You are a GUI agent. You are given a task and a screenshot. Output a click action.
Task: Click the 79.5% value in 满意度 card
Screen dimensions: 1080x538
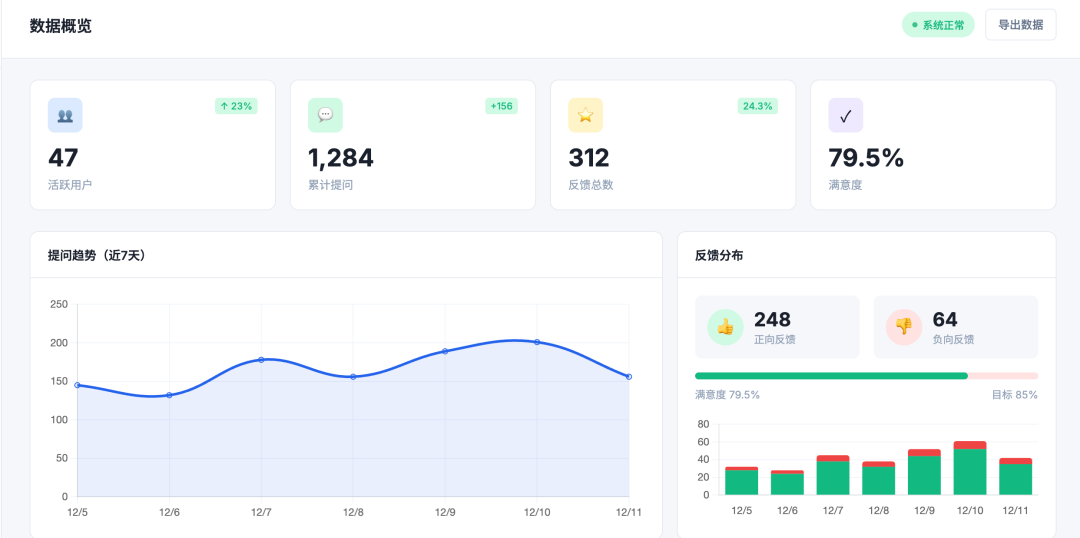click(x=866, y=158)
